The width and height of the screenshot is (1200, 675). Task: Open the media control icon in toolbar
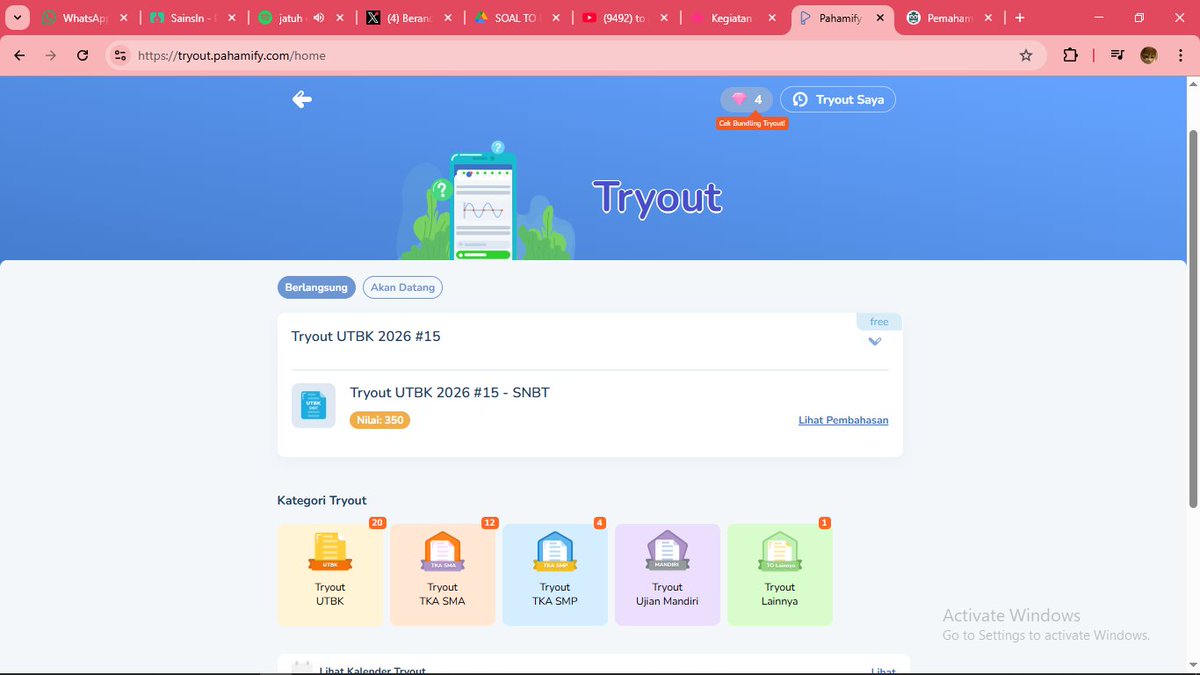click(1117, 56)
